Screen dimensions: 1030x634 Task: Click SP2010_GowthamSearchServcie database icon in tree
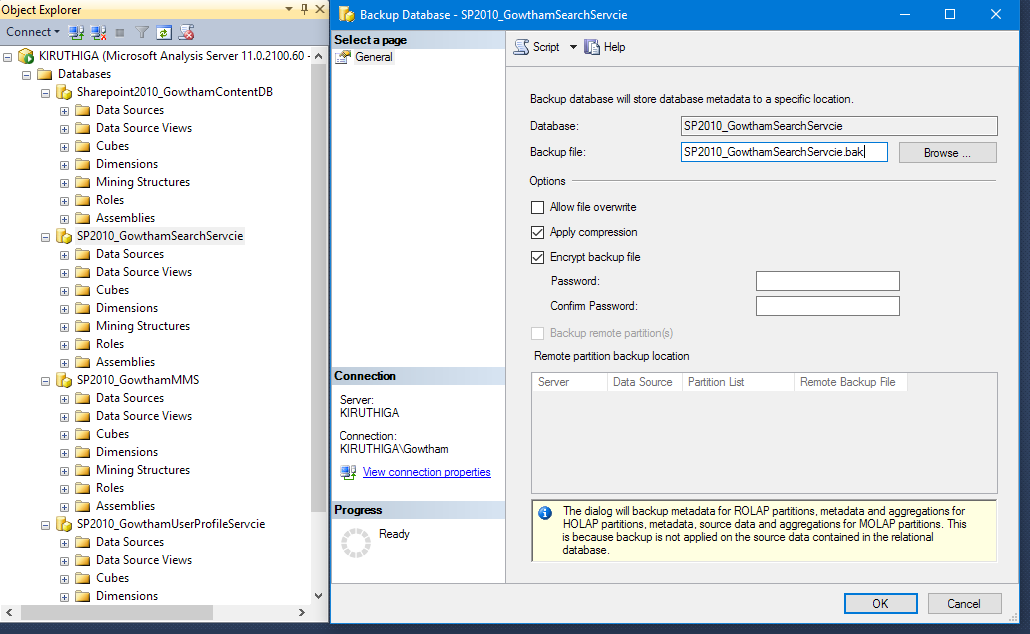tap(64, 236)
